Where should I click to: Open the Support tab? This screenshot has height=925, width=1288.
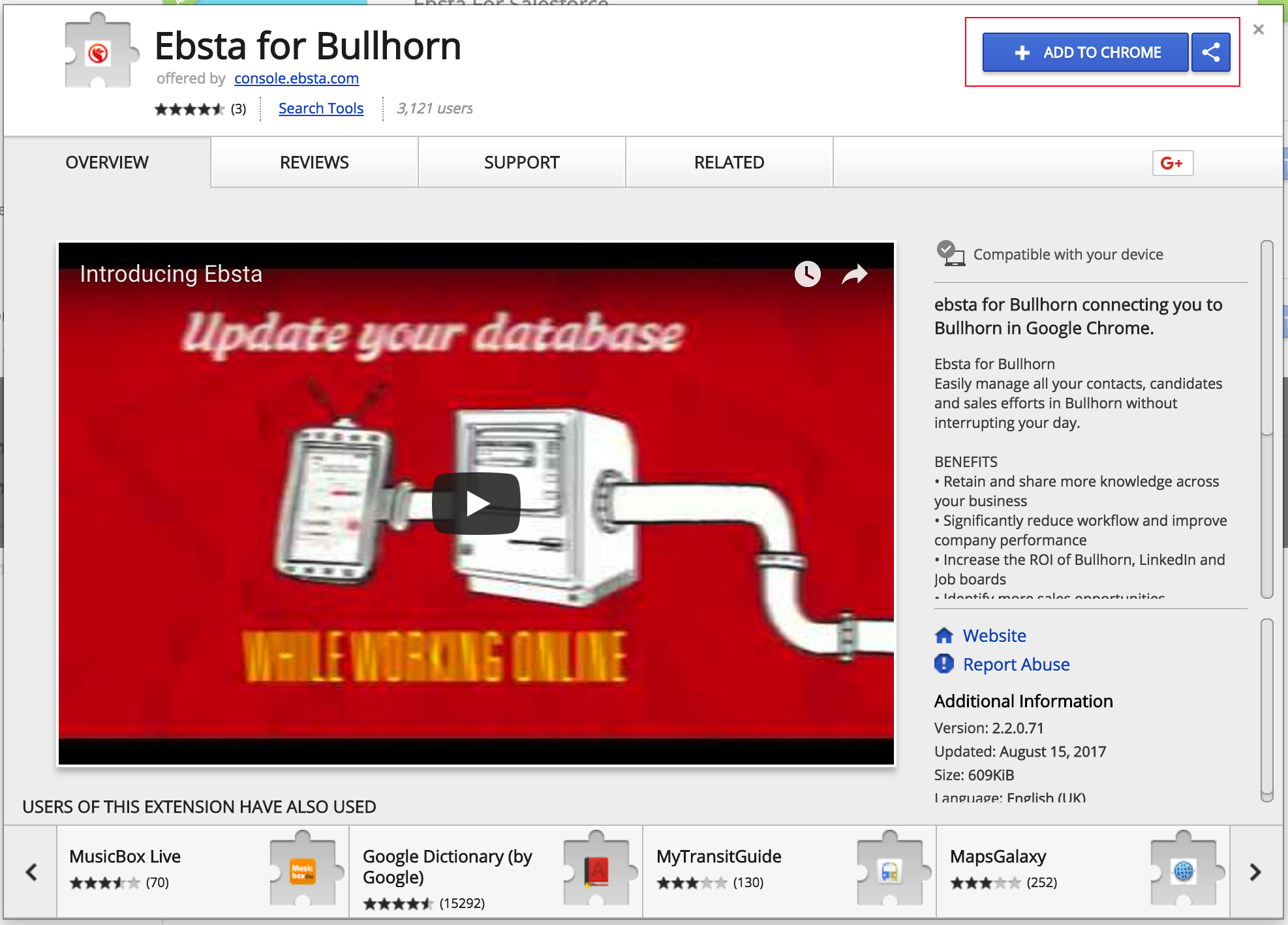[x=521, y=162]
